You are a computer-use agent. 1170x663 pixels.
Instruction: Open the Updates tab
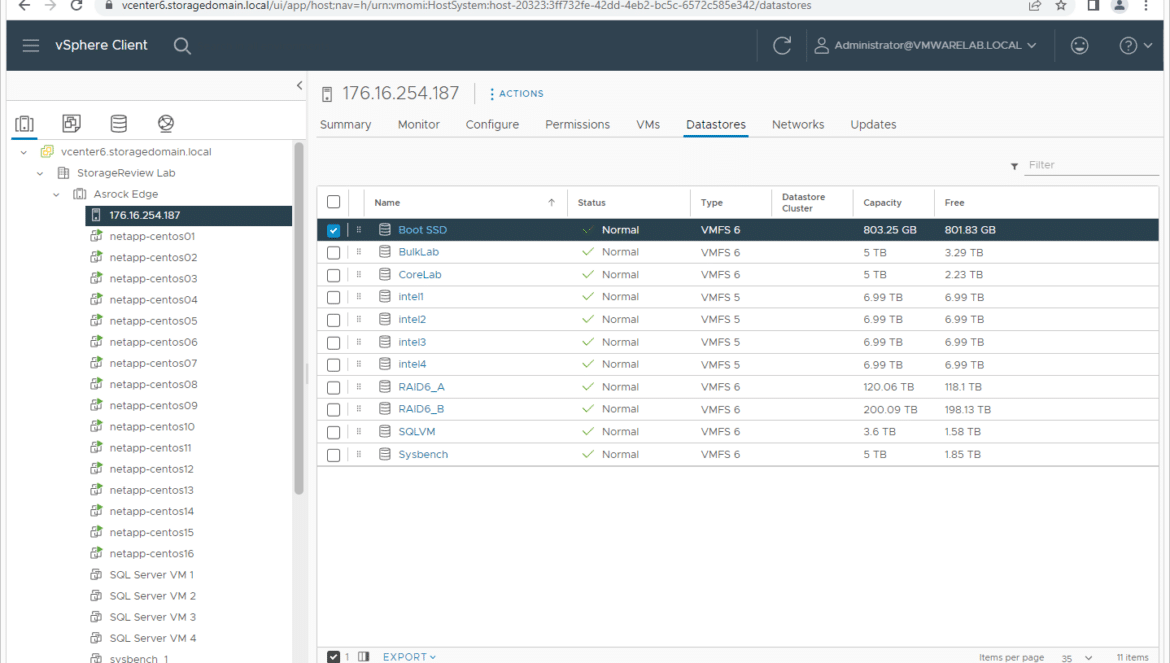873,125
